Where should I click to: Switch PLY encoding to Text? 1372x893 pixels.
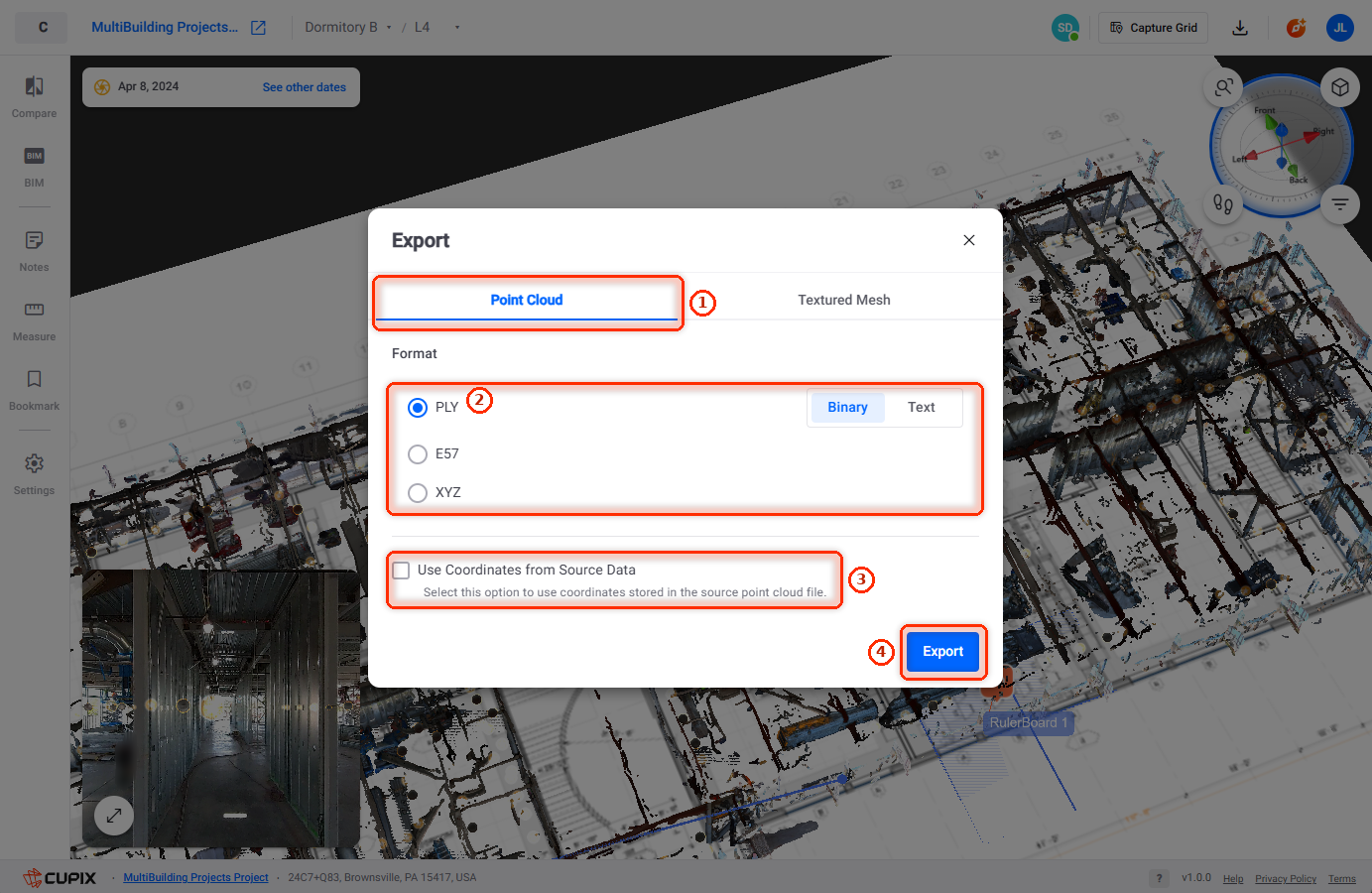[x=922, y=408]
